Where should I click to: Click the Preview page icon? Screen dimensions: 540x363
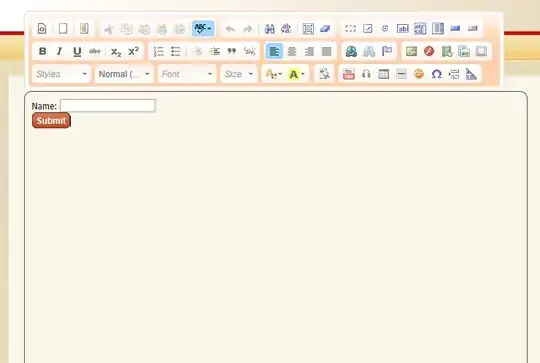[42, 29]
